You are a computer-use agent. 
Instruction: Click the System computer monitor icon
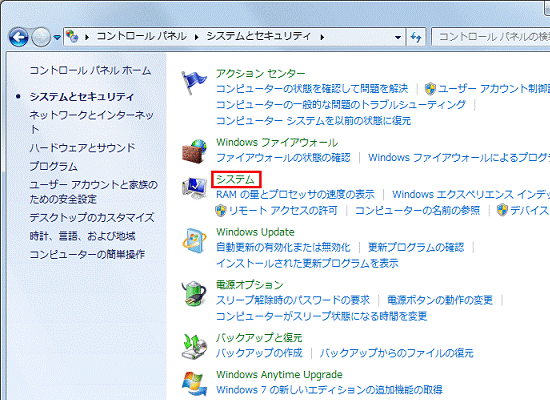(194, 187)
